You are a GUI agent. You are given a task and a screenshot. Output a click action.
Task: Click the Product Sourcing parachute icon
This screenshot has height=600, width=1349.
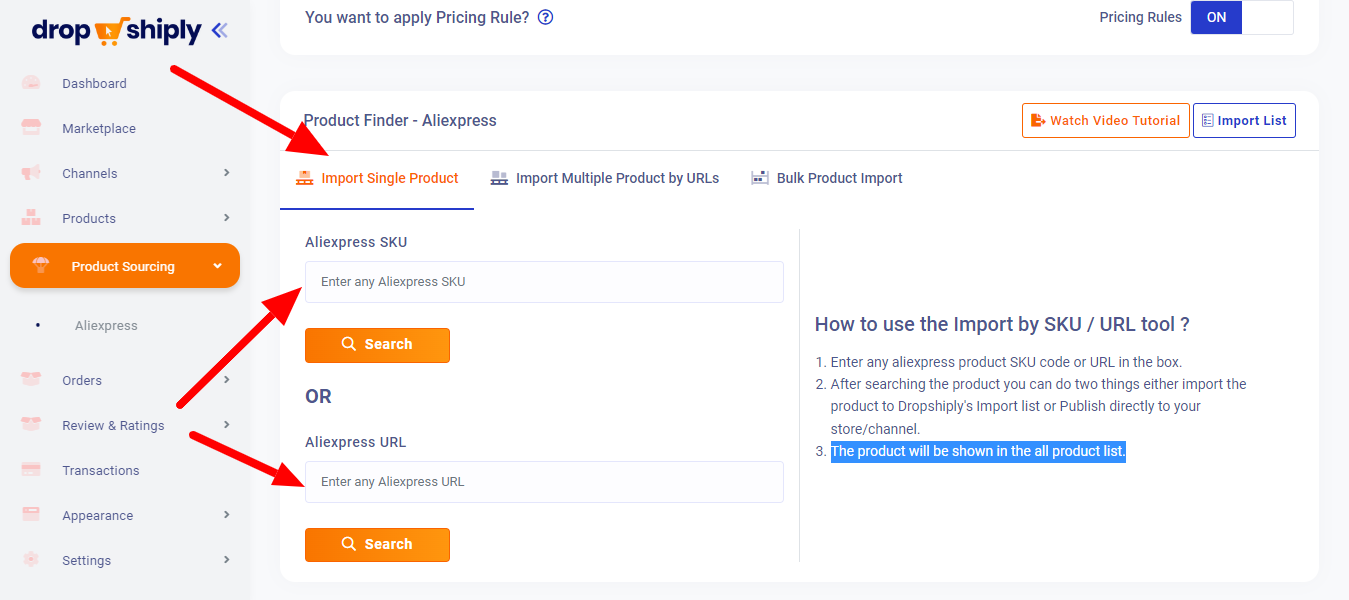point(40,266)
